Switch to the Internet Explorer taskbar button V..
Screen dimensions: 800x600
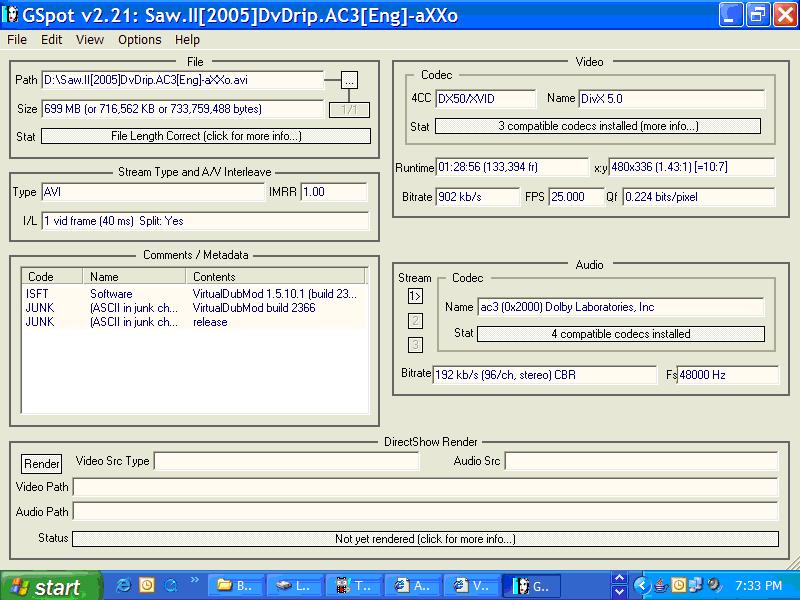(471, 586)
